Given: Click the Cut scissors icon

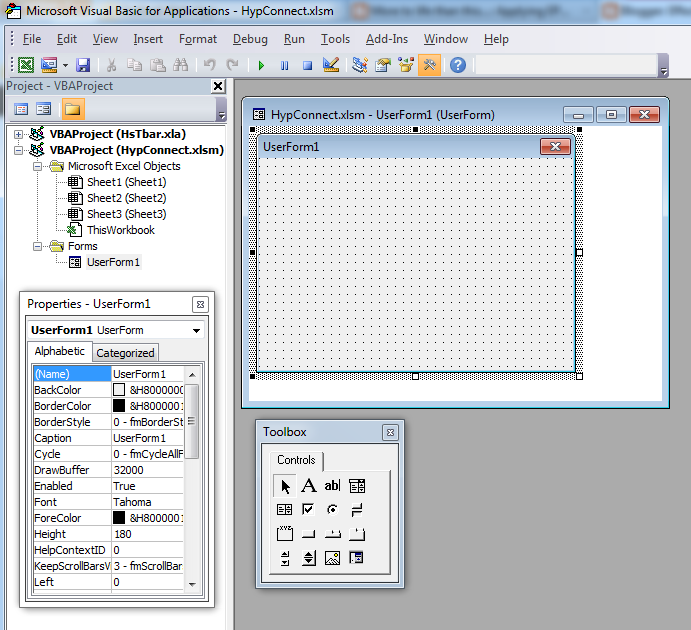Looking at the screenshot, I should coord(111,66).
